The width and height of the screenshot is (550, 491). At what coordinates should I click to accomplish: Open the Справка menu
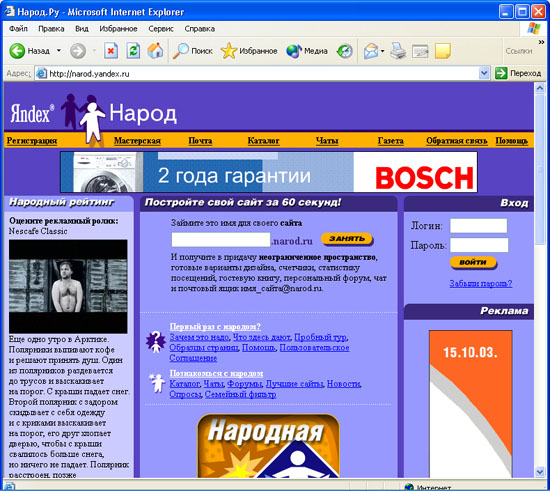[200, 29]
